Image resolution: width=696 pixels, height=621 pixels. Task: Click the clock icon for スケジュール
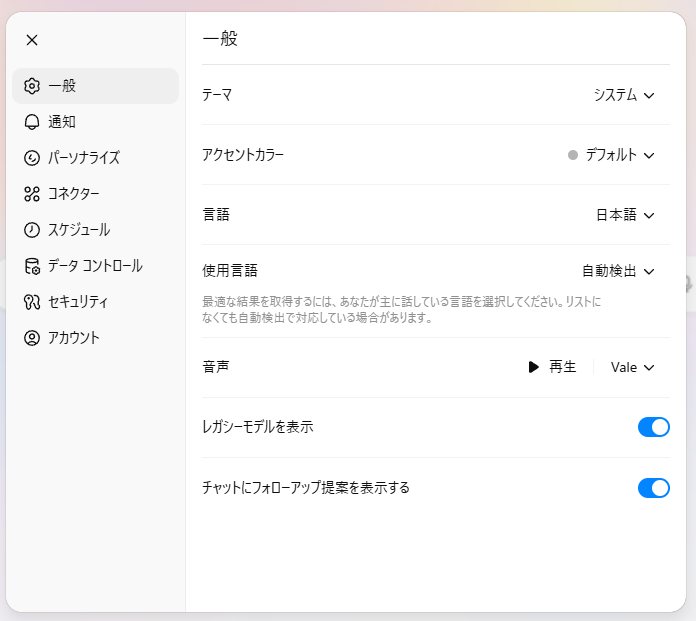32,230
